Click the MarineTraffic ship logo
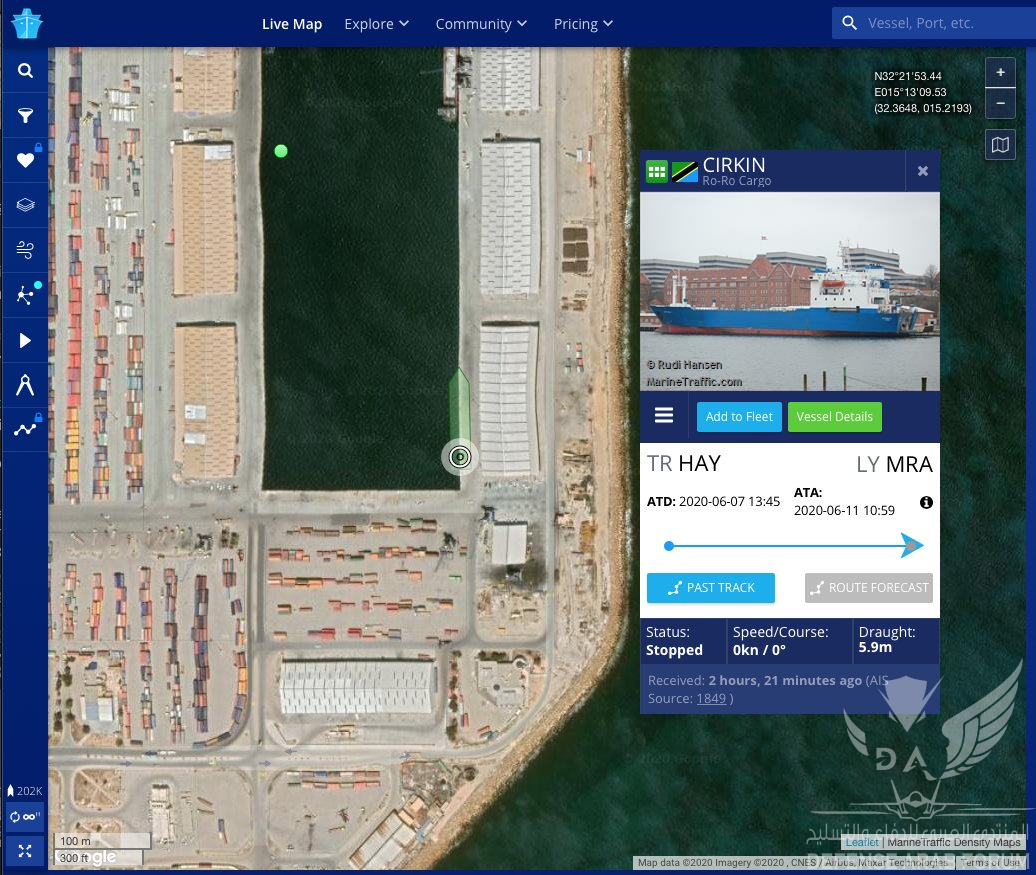Screen dimensions: 1036x875 [27, 24]
